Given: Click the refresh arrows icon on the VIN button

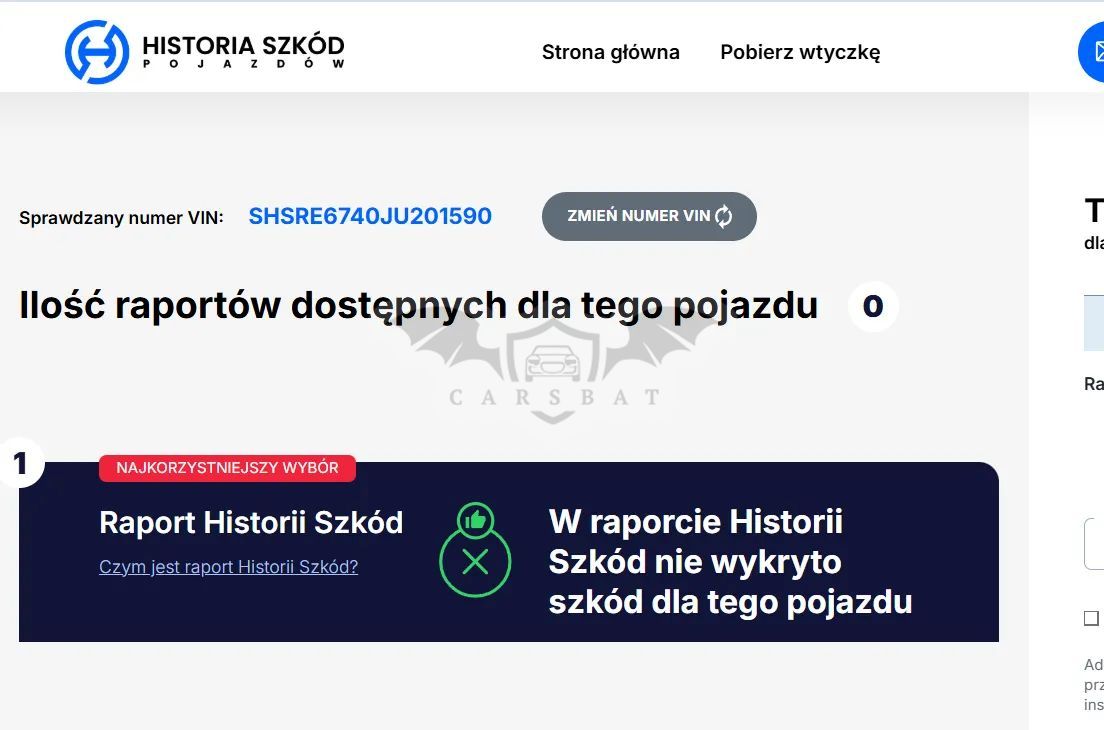Looking at the screenshot, I should point(724,216).
